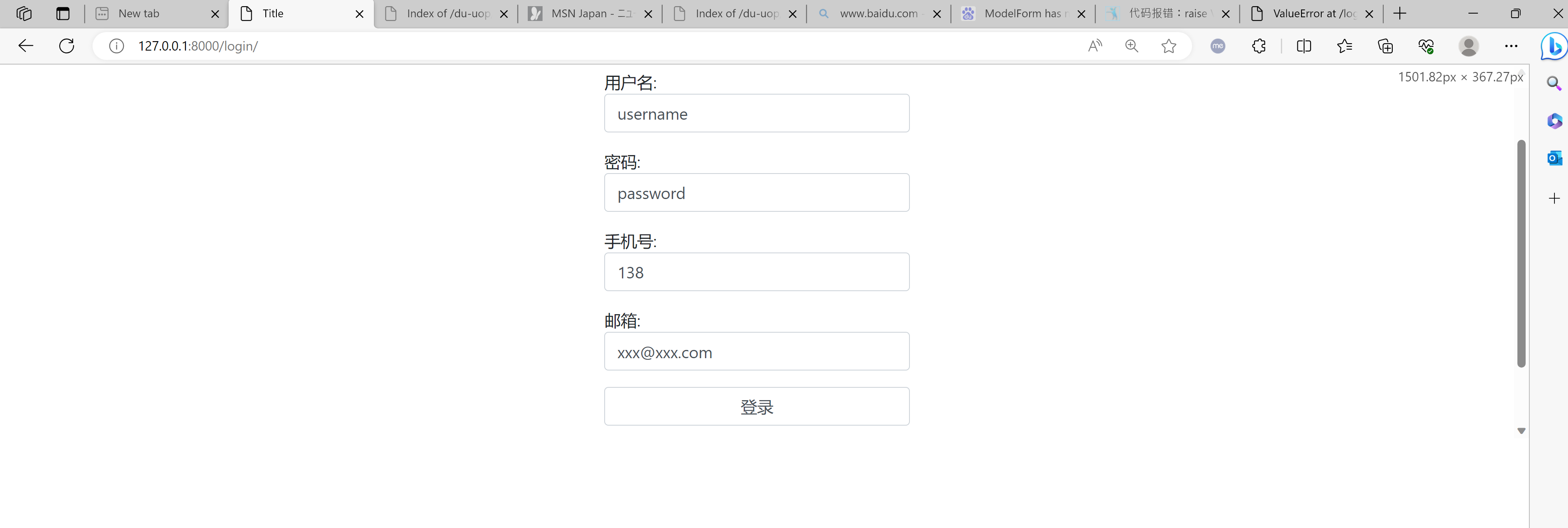
Task: Open Outlook in the sidebar
Action: [x=1554, y=159]
